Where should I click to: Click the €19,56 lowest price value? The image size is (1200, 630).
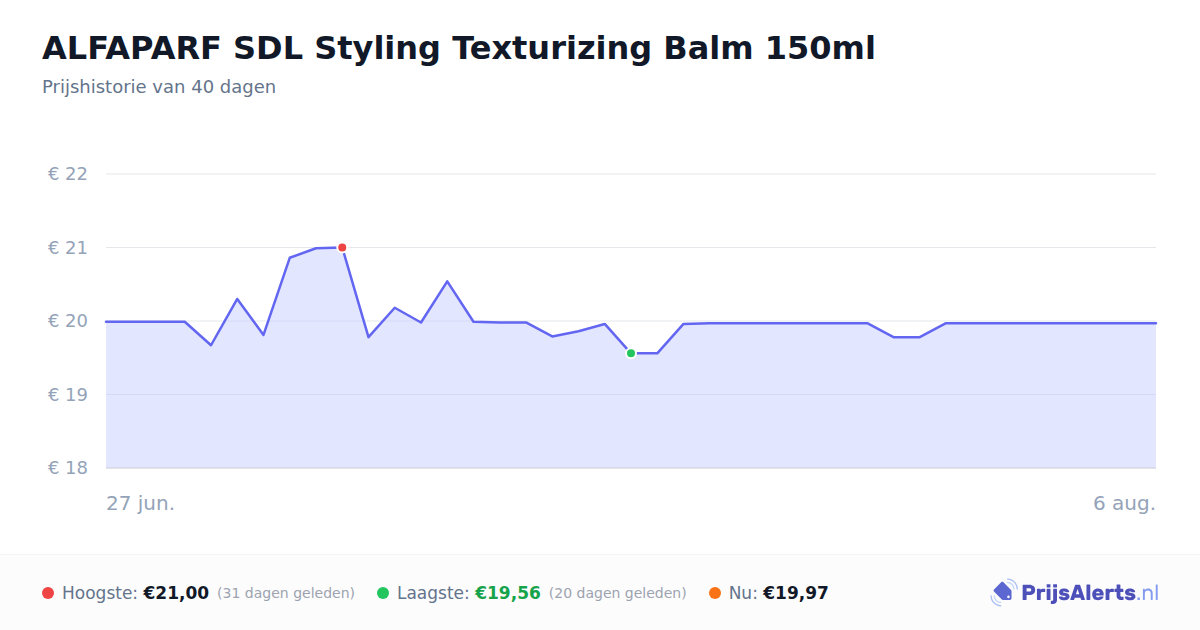[x=508, y=593]
